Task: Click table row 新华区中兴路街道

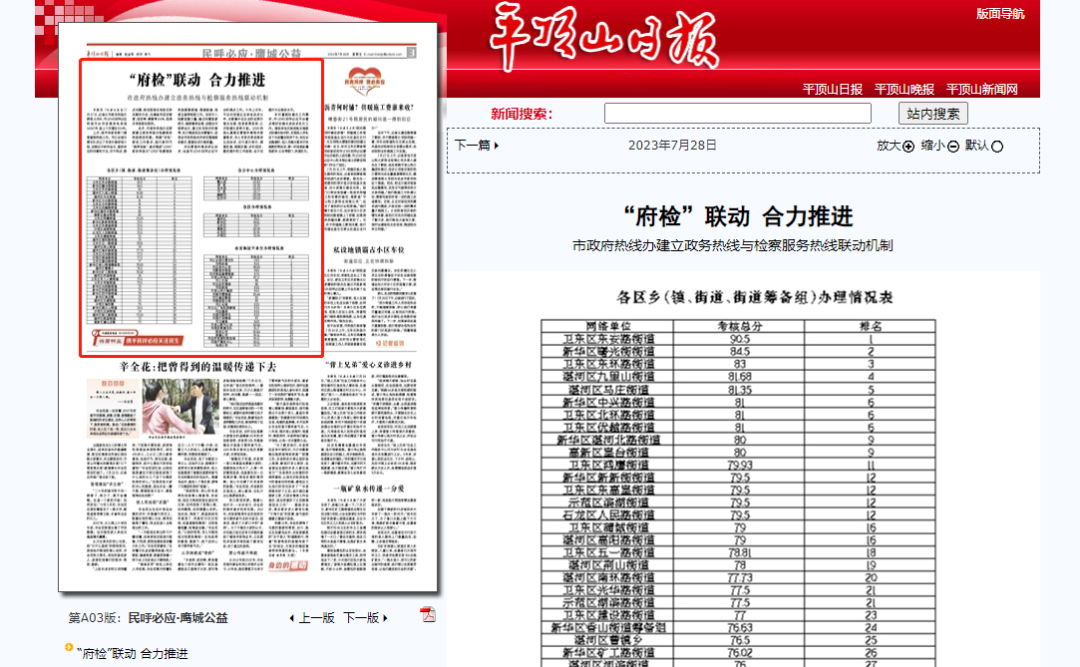Action: 738,402
